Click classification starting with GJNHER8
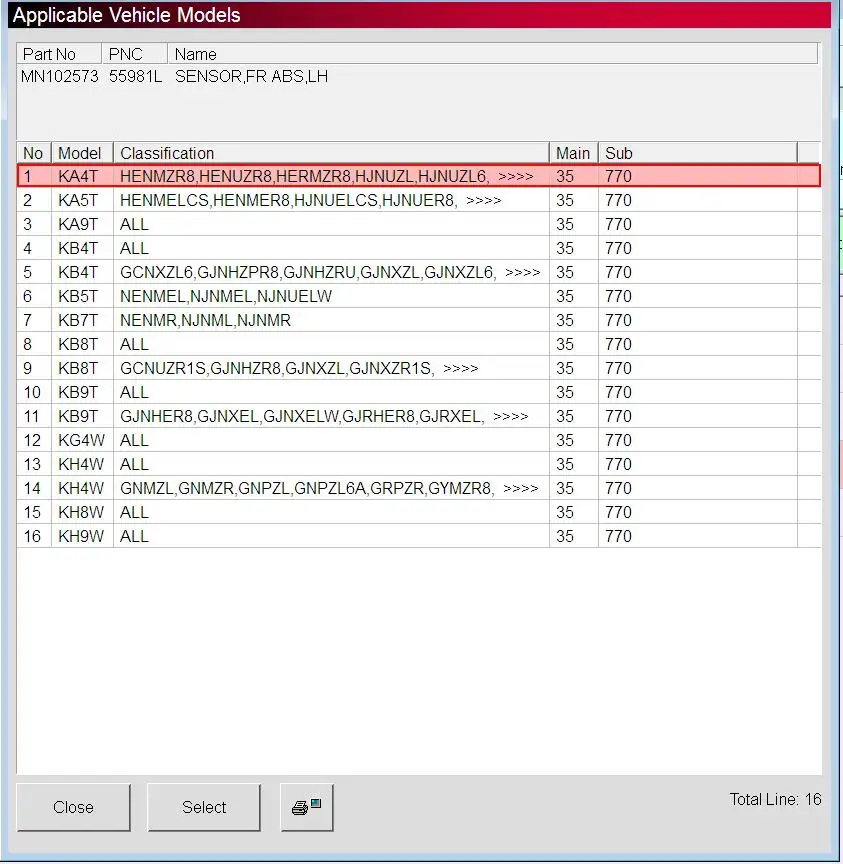This screenshot has height=864, width=843. coord(324,416)
